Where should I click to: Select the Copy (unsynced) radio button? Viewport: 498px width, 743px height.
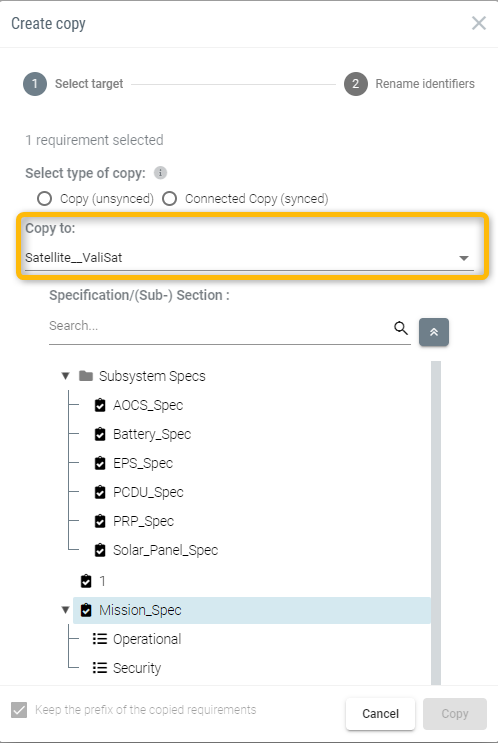point(45,199)
